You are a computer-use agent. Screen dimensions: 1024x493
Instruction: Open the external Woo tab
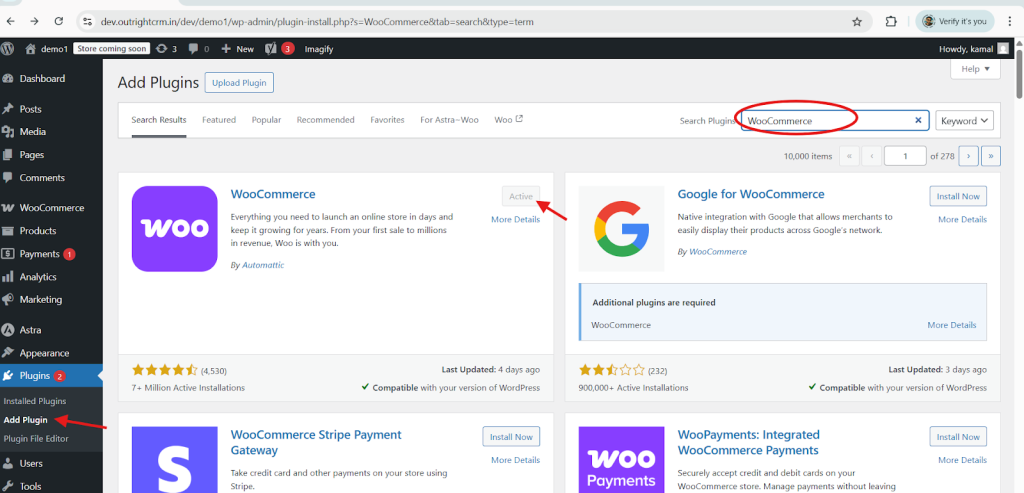(x=509, y=120)
